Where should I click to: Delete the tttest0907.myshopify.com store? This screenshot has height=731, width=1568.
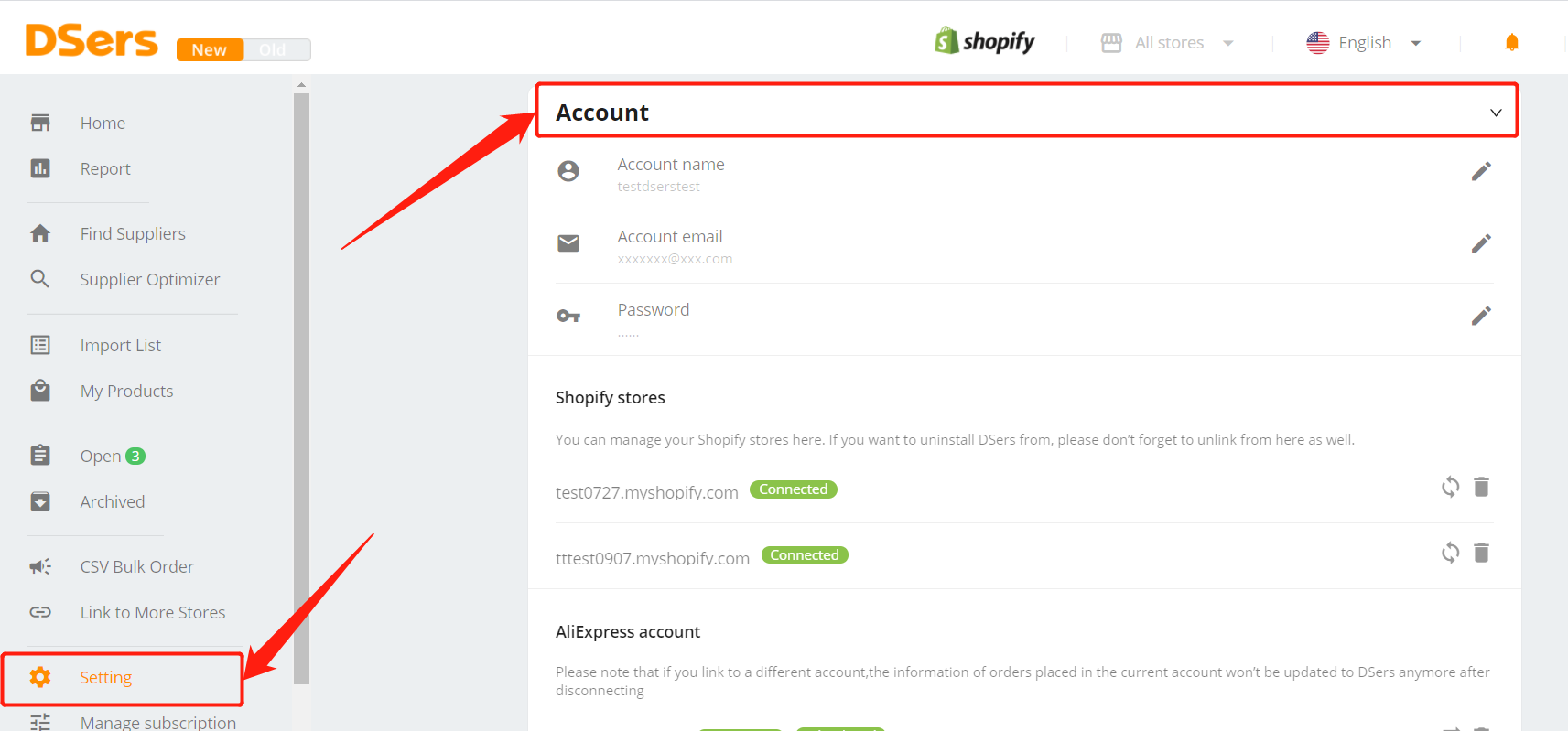coord(1481,553)
